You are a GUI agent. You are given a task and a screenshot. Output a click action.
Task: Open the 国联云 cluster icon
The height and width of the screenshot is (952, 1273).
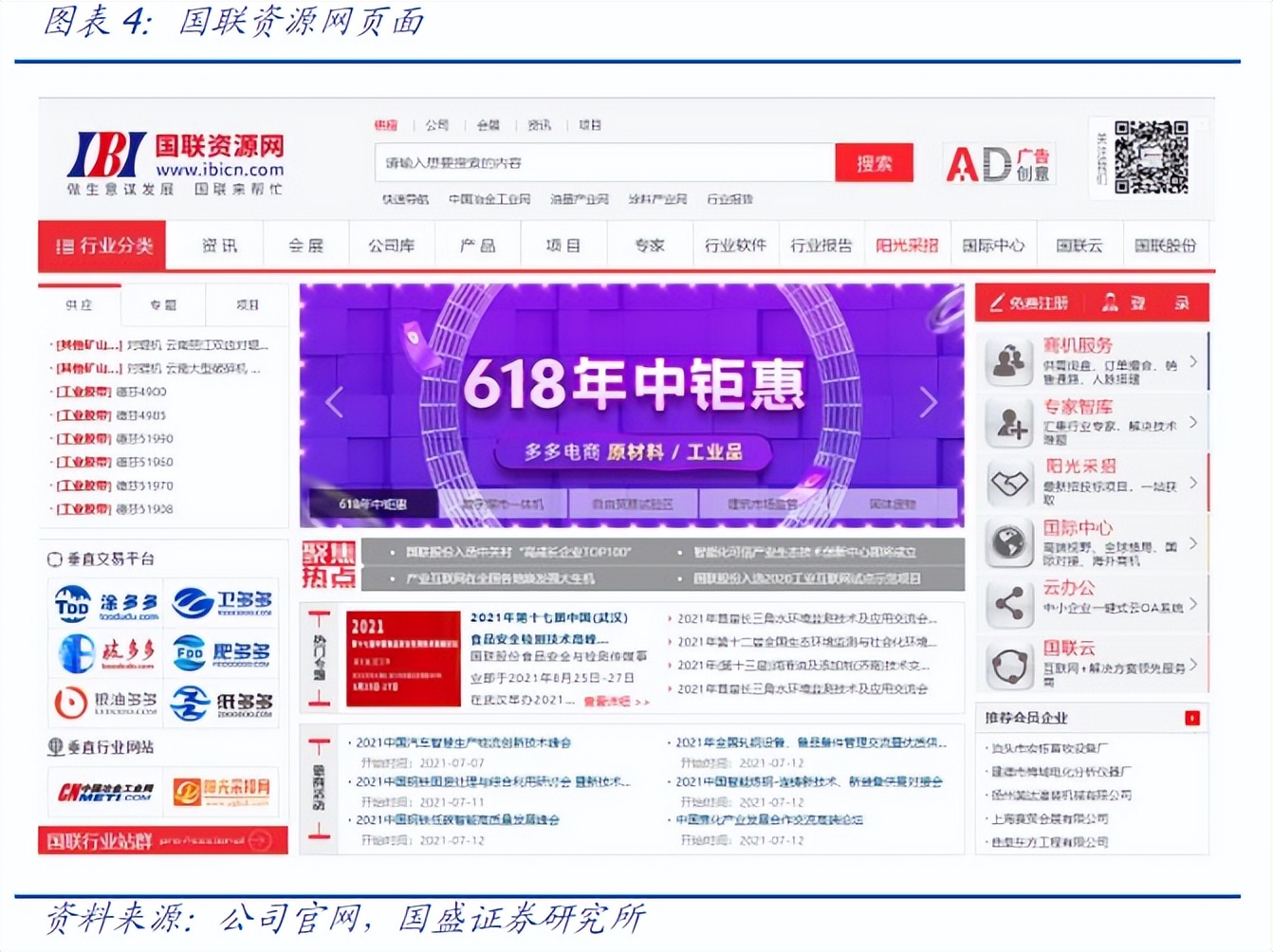pyautogui.click(x=1008, y=664)
